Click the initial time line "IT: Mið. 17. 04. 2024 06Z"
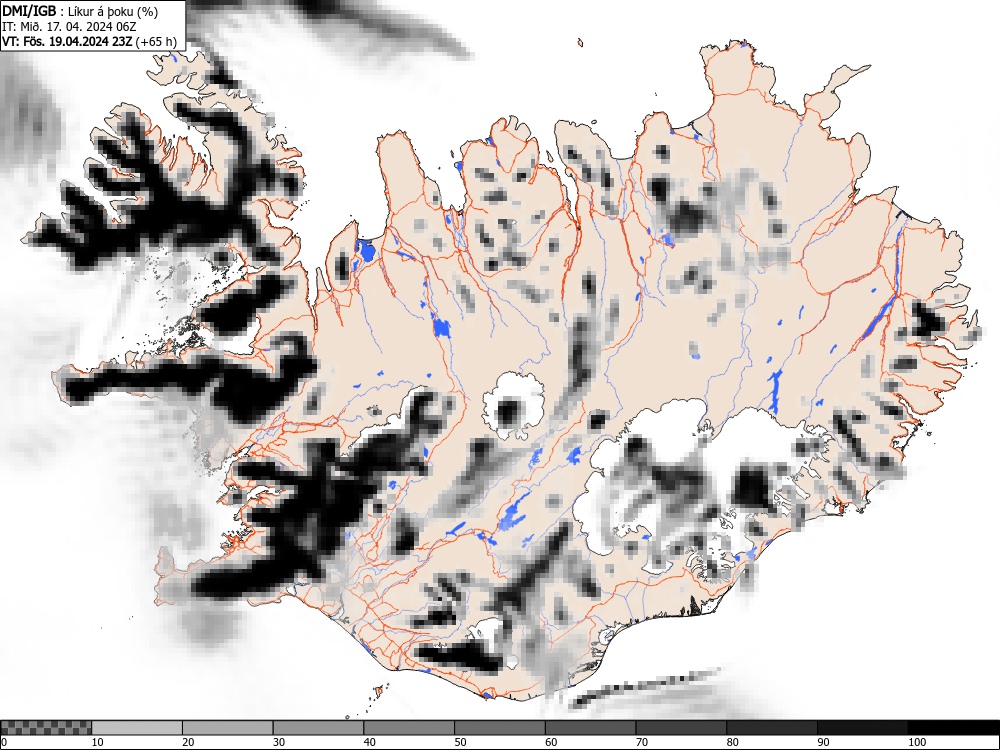The image size is (1000, 750). click(x=70, y=27)
